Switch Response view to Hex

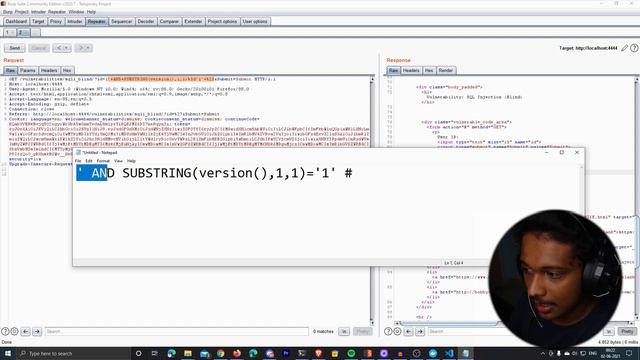(429, 71)
